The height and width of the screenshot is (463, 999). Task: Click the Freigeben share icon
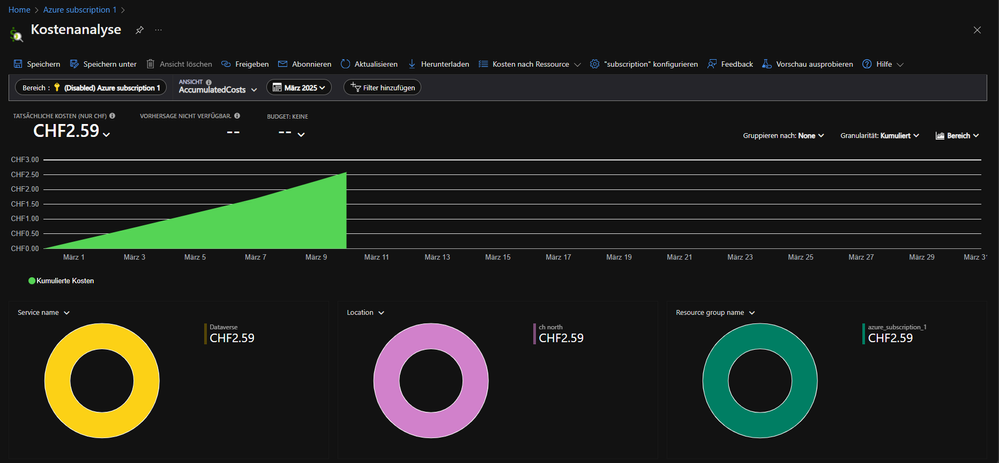226,64
